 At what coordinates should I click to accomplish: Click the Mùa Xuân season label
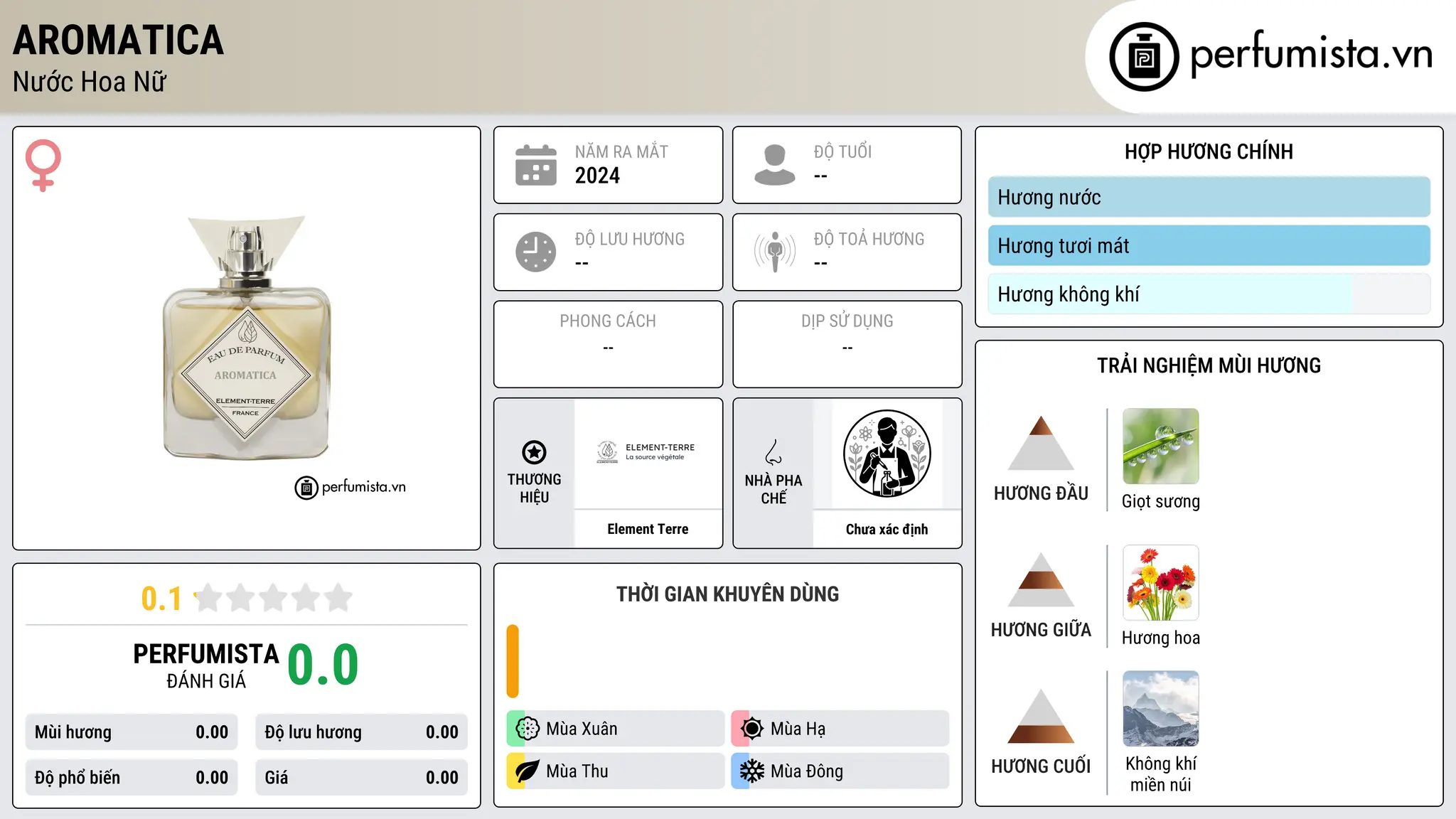coord(582,729)
